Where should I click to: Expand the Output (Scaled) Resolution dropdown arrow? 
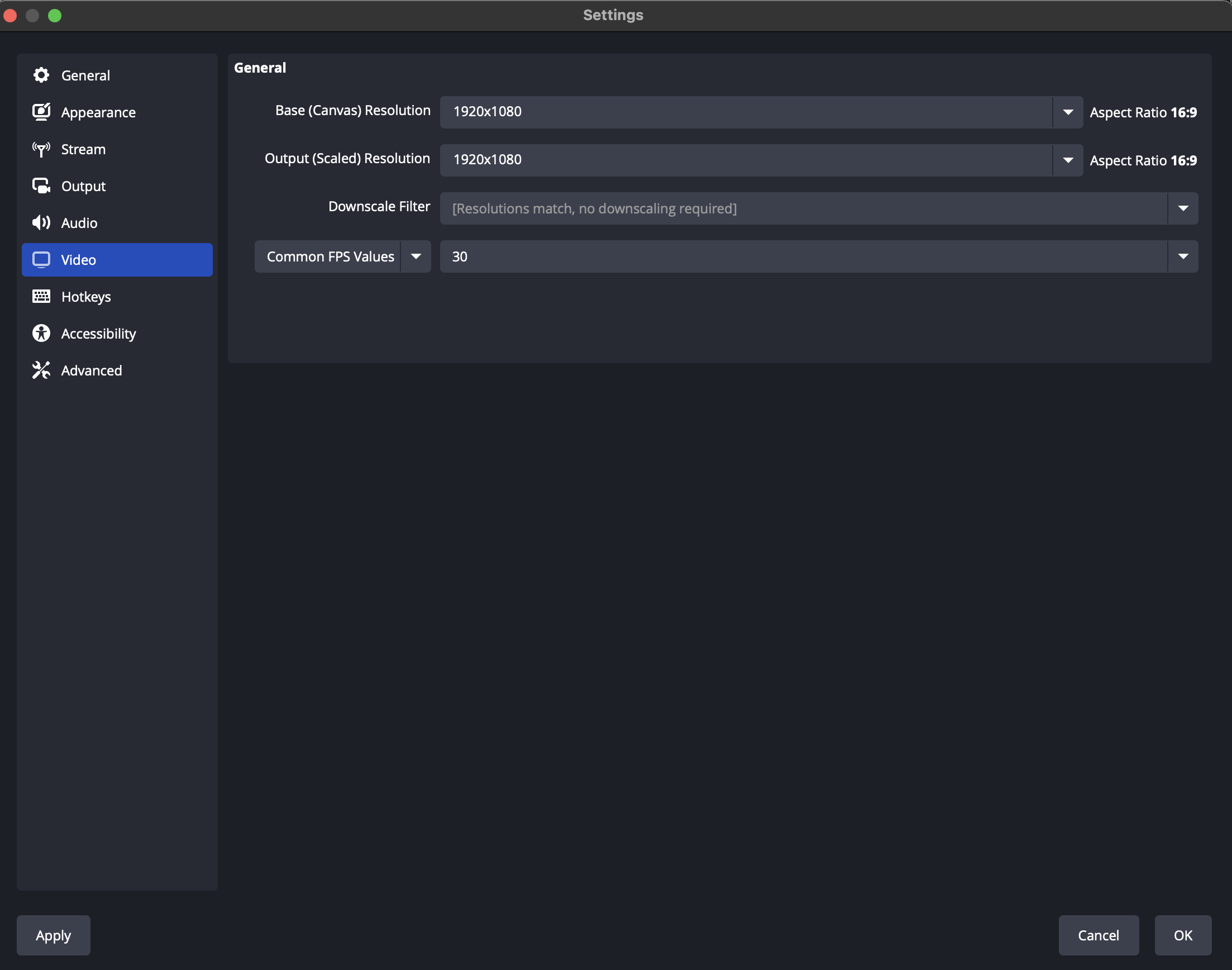coord(1067,160)
